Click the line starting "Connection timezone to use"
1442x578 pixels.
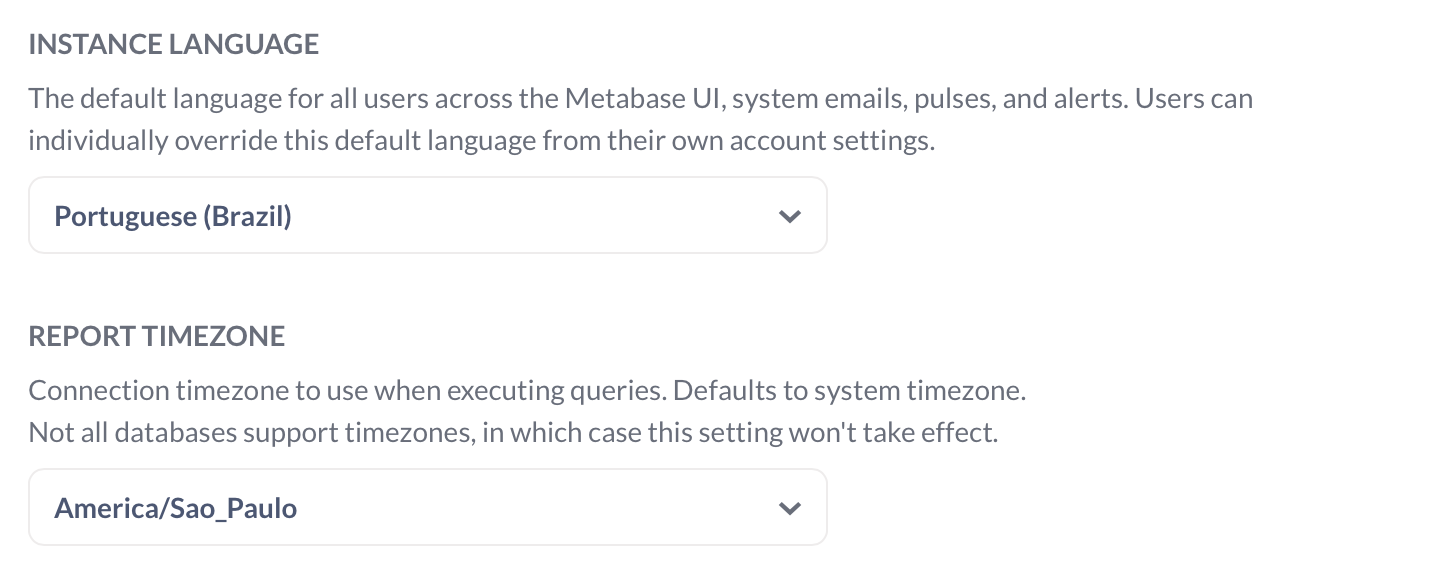528,391
